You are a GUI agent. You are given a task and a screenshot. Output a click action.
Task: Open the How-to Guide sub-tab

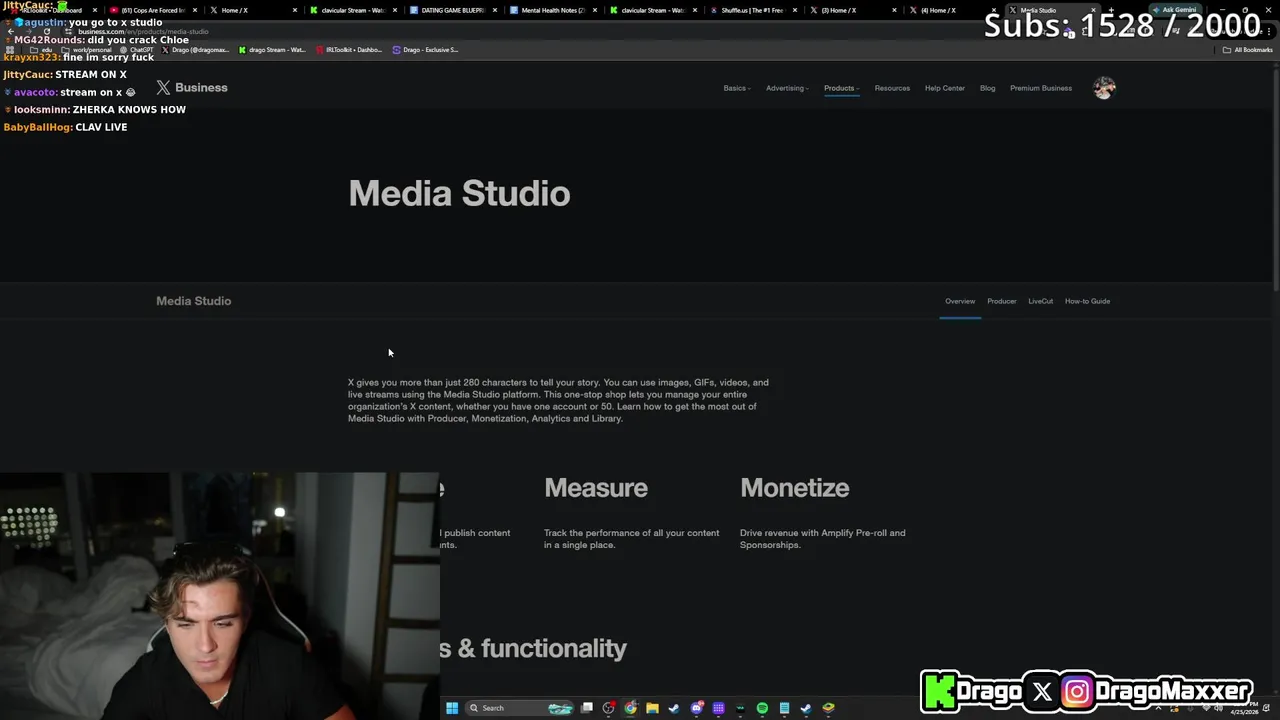point(1087,301)
